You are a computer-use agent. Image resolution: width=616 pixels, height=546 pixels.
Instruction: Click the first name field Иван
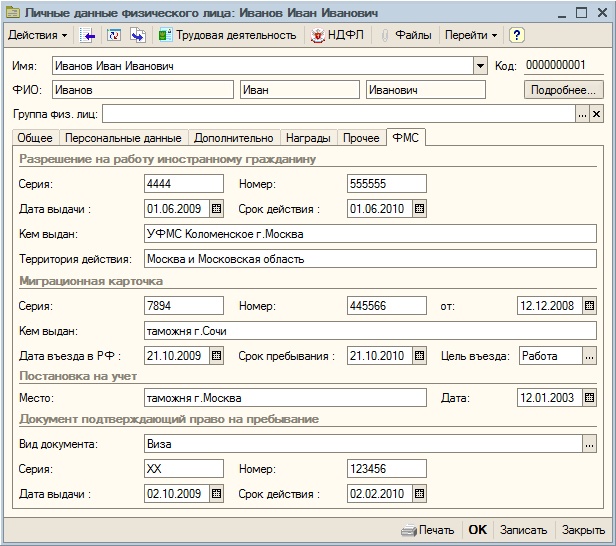[300, 90]
